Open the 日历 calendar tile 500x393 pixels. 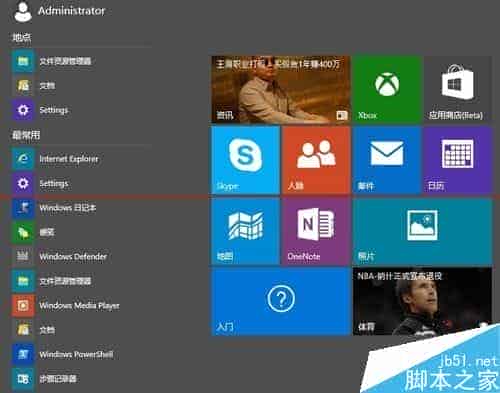tap(457, 160)
